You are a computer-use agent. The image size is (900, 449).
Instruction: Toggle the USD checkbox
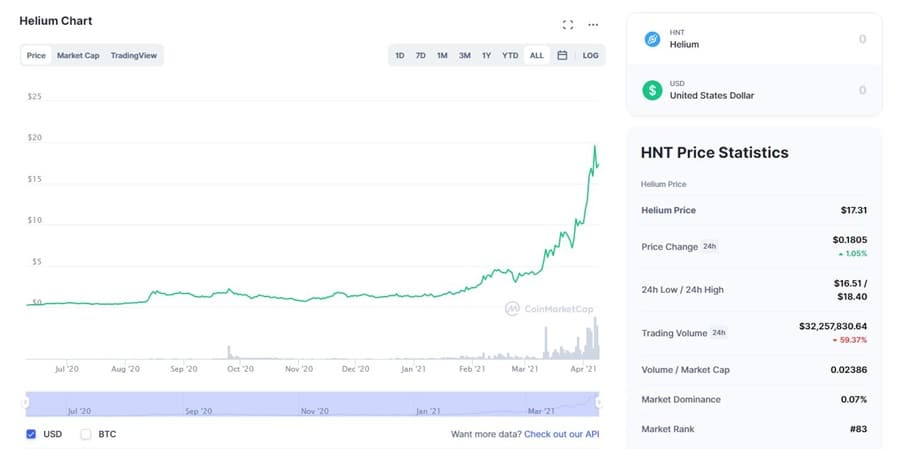point(31,434)
